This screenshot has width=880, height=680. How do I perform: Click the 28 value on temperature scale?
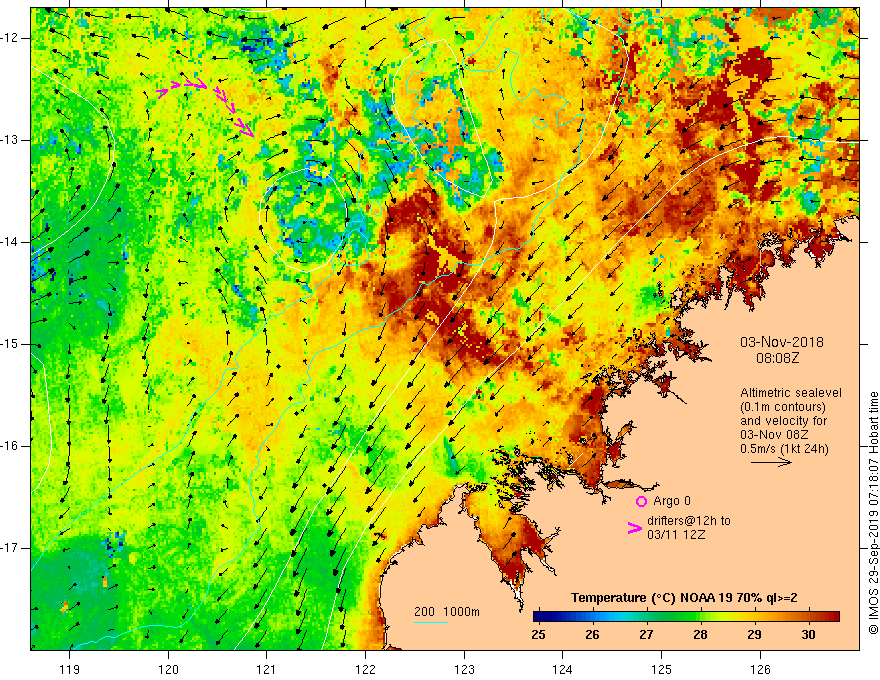(x=700, y=635)
